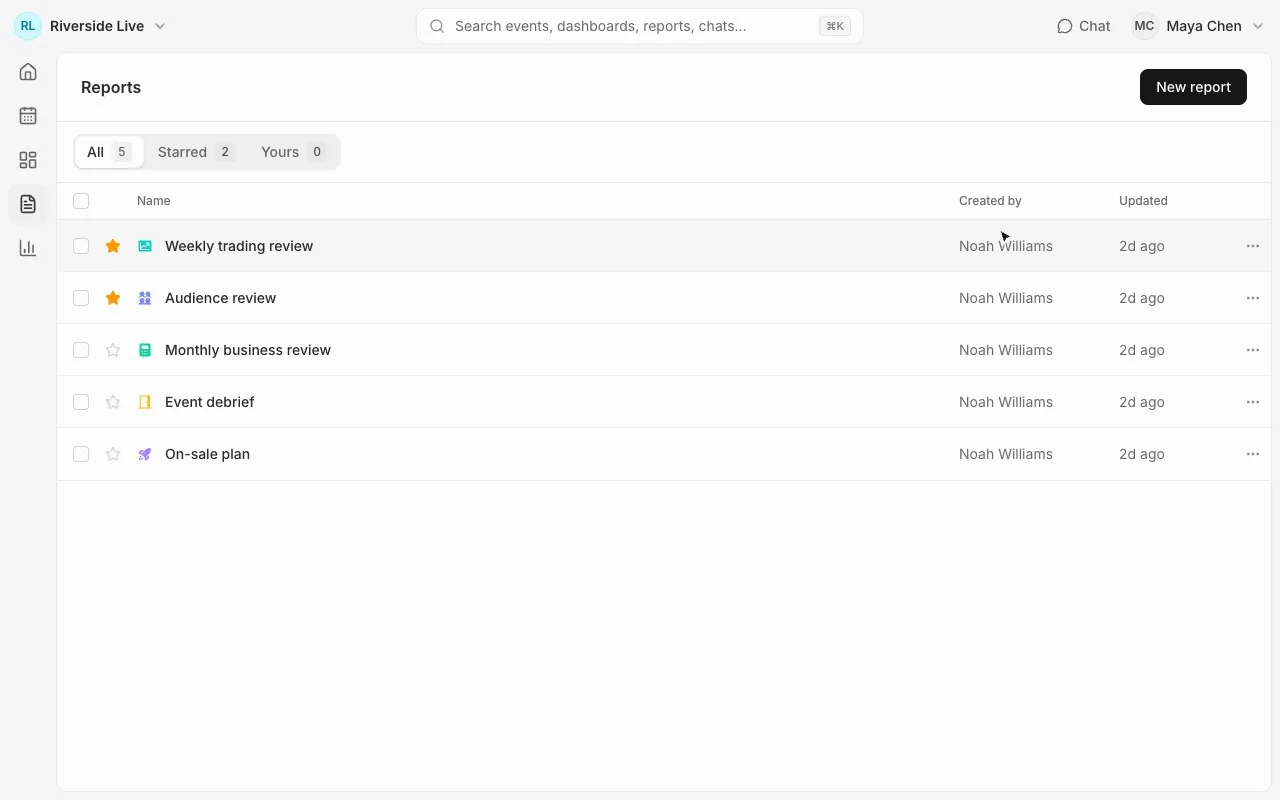Star the Event debrief report
1280x800 pixels.
[113, 402]
